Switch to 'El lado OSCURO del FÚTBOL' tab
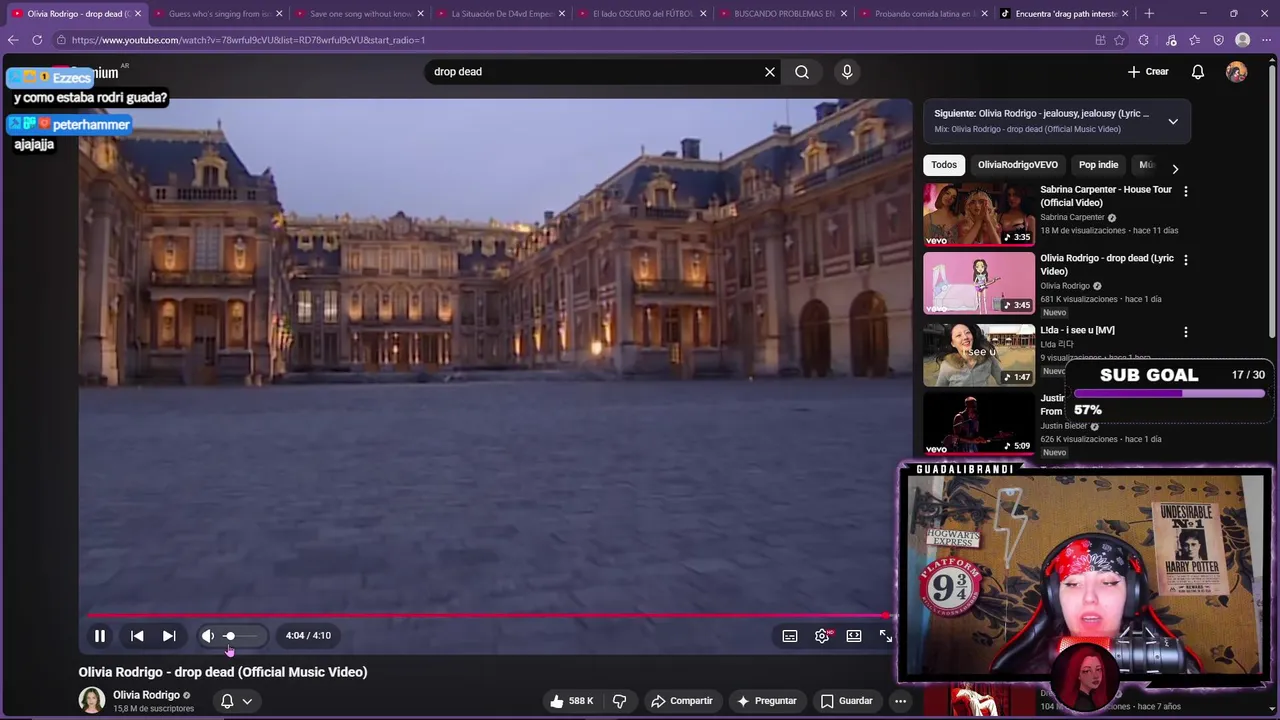 pos(642,14)
